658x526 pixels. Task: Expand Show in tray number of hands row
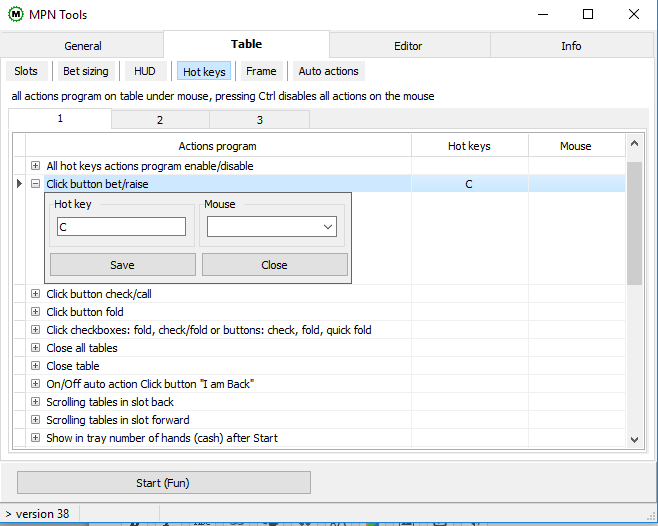click(x=36, y=438)
